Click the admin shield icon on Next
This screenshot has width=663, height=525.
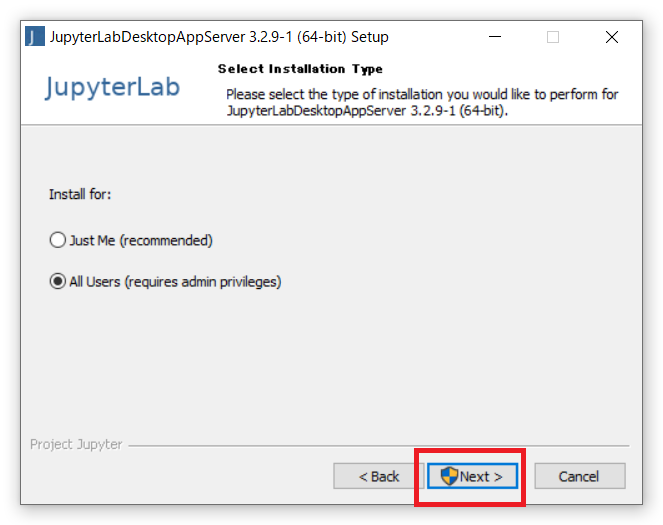[x=449, y=476]
